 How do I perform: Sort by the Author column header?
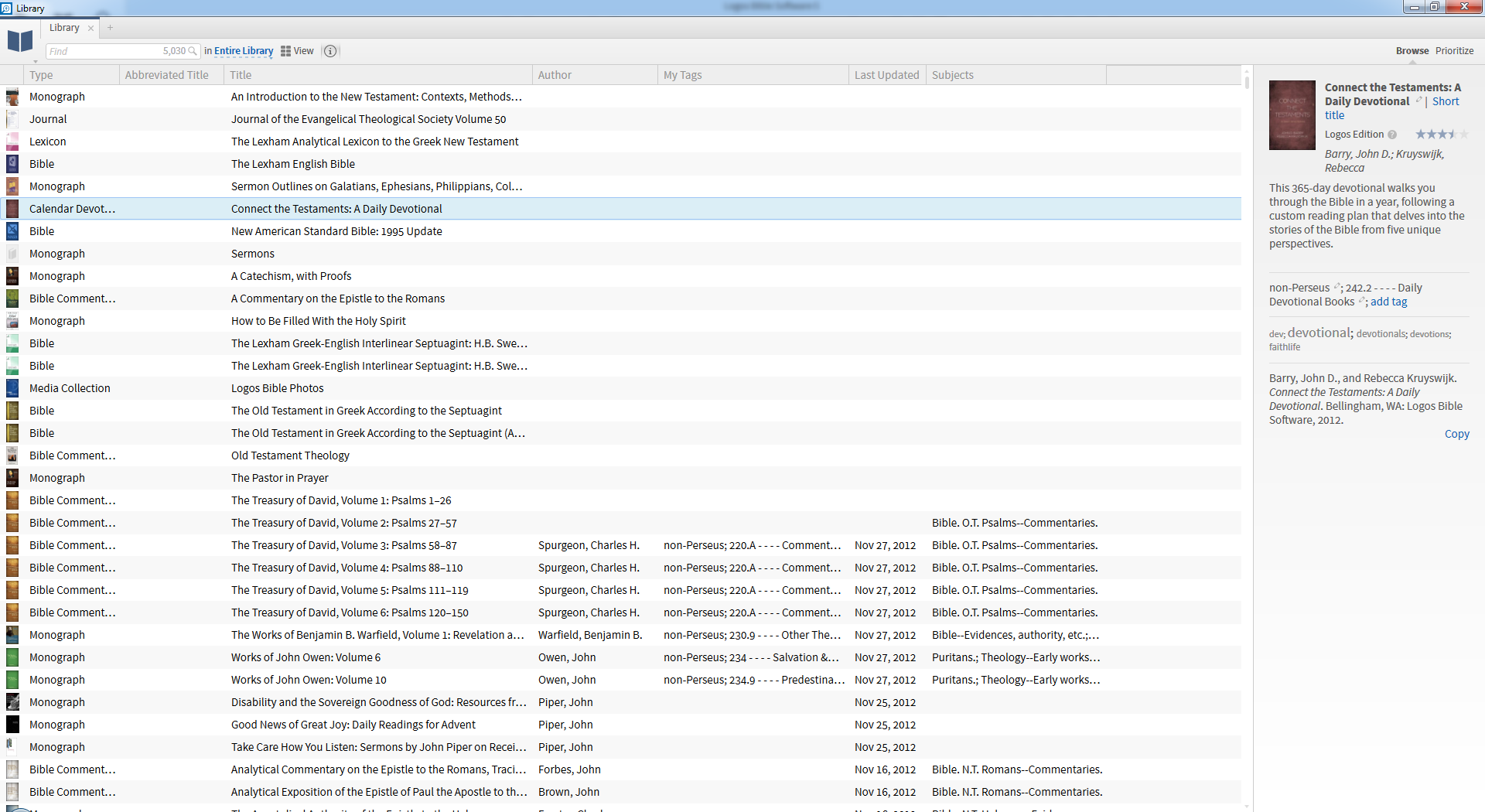(x=595, y=75)
